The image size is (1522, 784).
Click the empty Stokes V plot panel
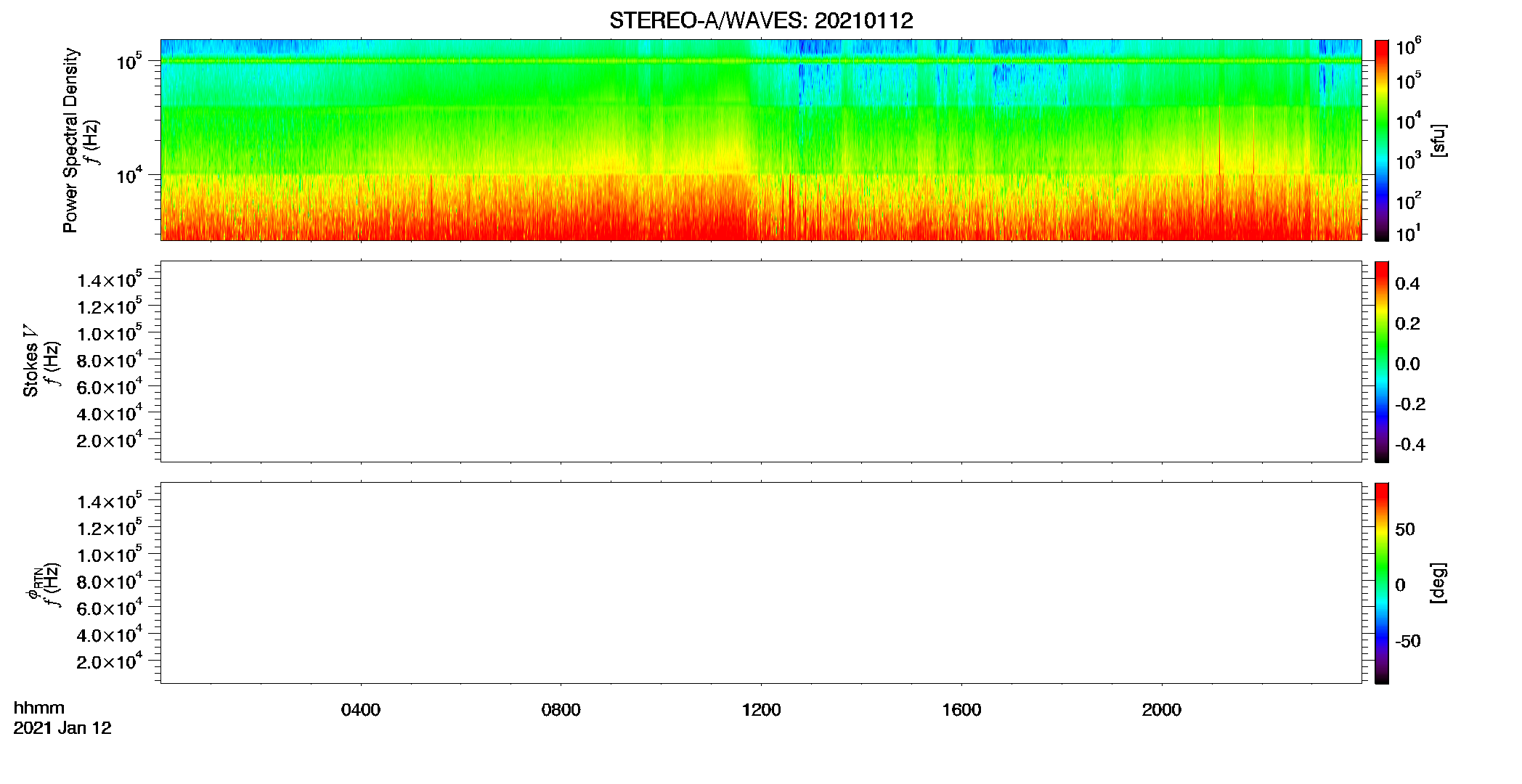pos(760,362)
